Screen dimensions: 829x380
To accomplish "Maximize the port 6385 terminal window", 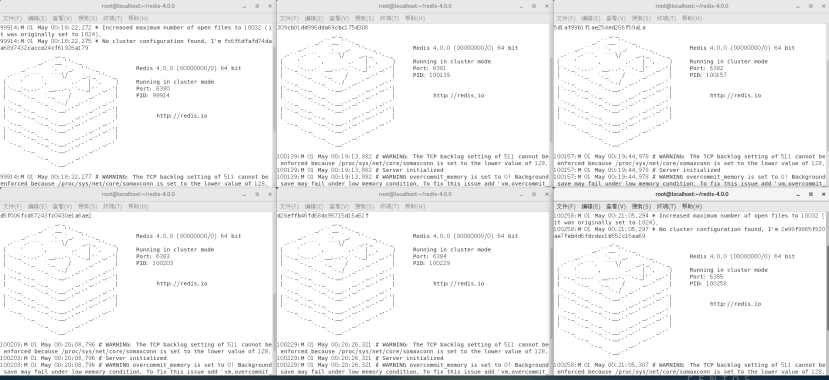I will click(810, 194).
